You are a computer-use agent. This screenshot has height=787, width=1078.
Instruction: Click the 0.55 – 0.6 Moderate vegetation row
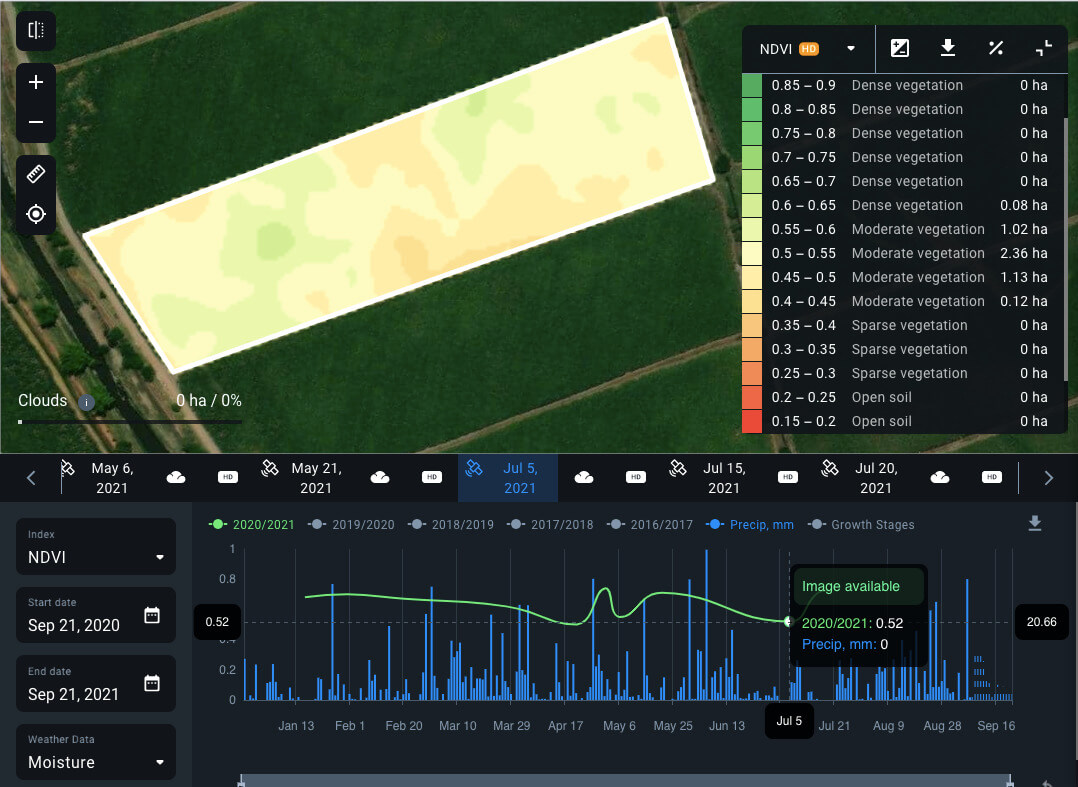pos(904,230)
